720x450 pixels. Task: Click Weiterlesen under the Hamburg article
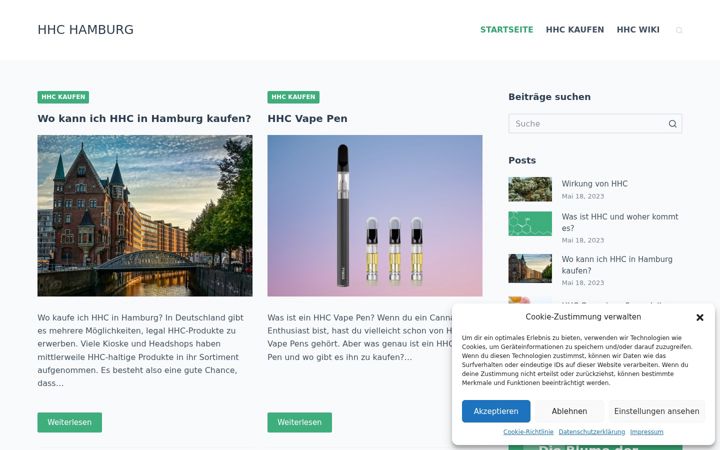(x=69, y=422)
